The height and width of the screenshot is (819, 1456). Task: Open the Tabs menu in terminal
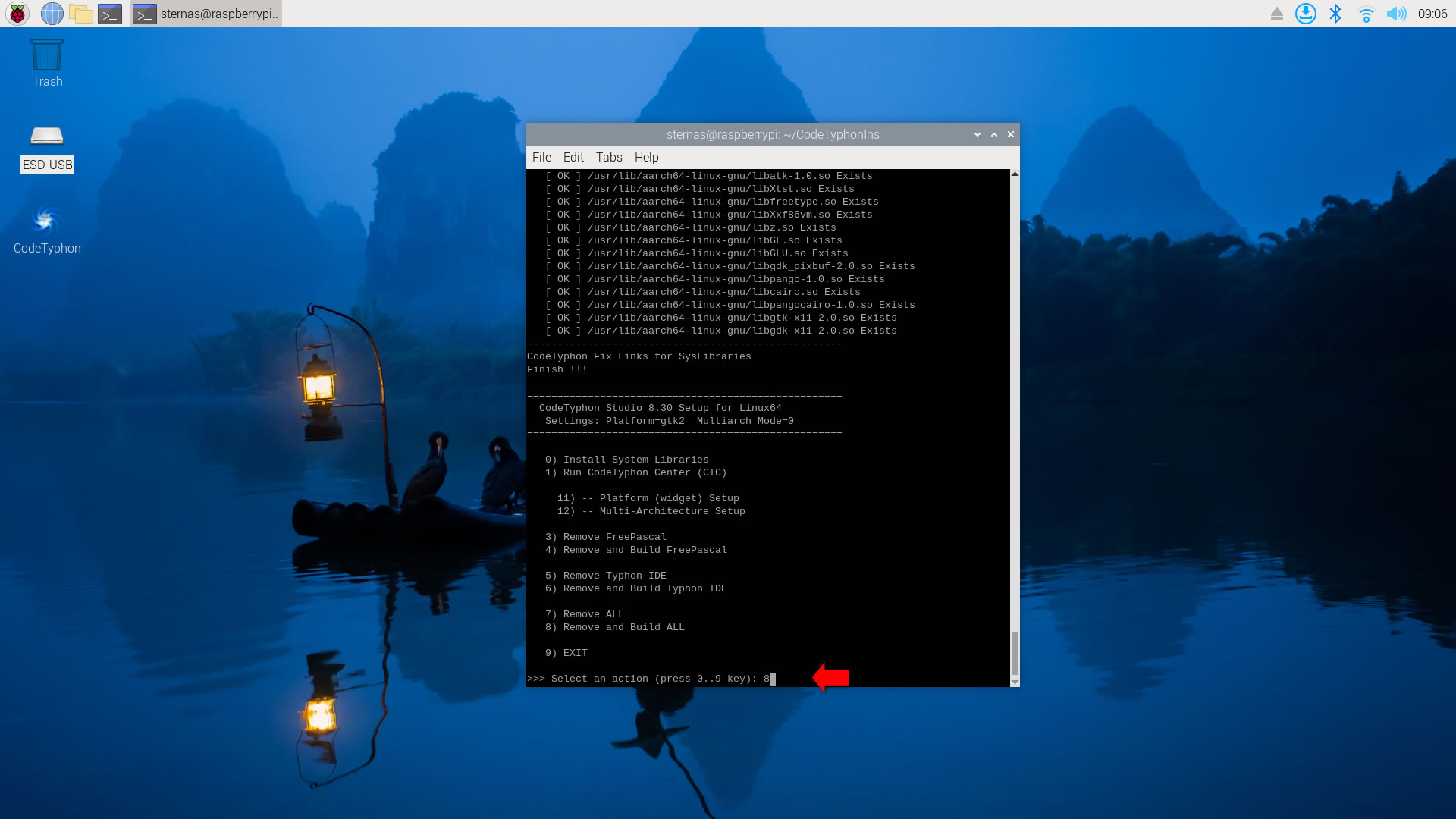609,157
